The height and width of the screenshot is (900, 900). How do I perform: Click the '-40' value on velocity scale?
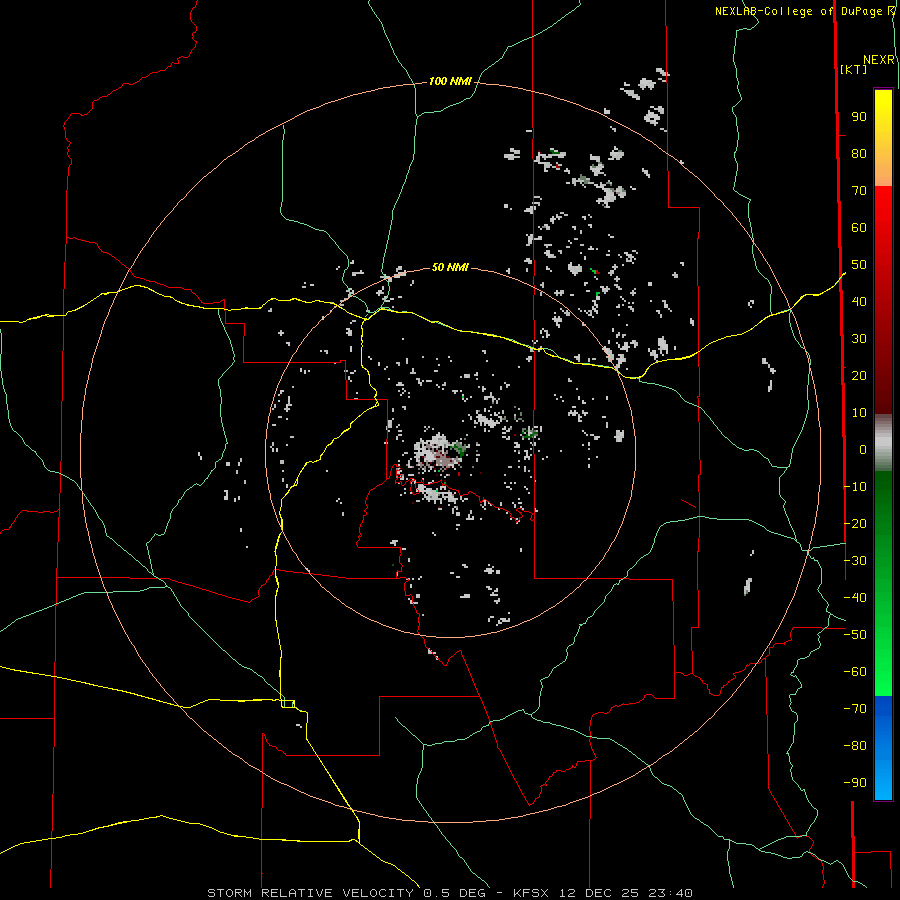pyautogui.click(x=855, y=598)
